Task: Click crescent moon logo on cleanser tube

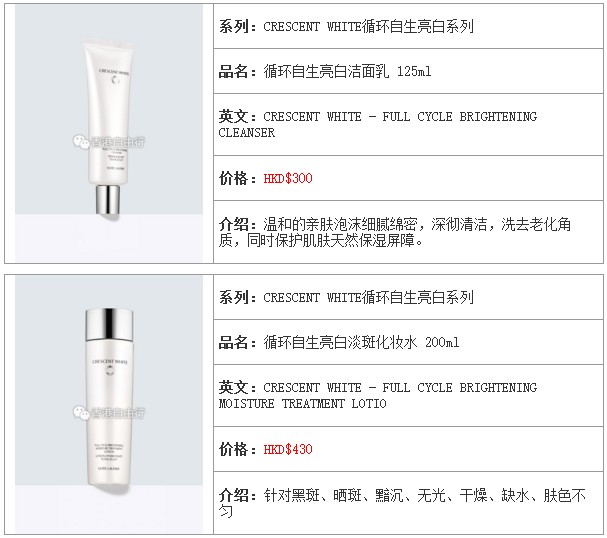Action: point(115,80)
